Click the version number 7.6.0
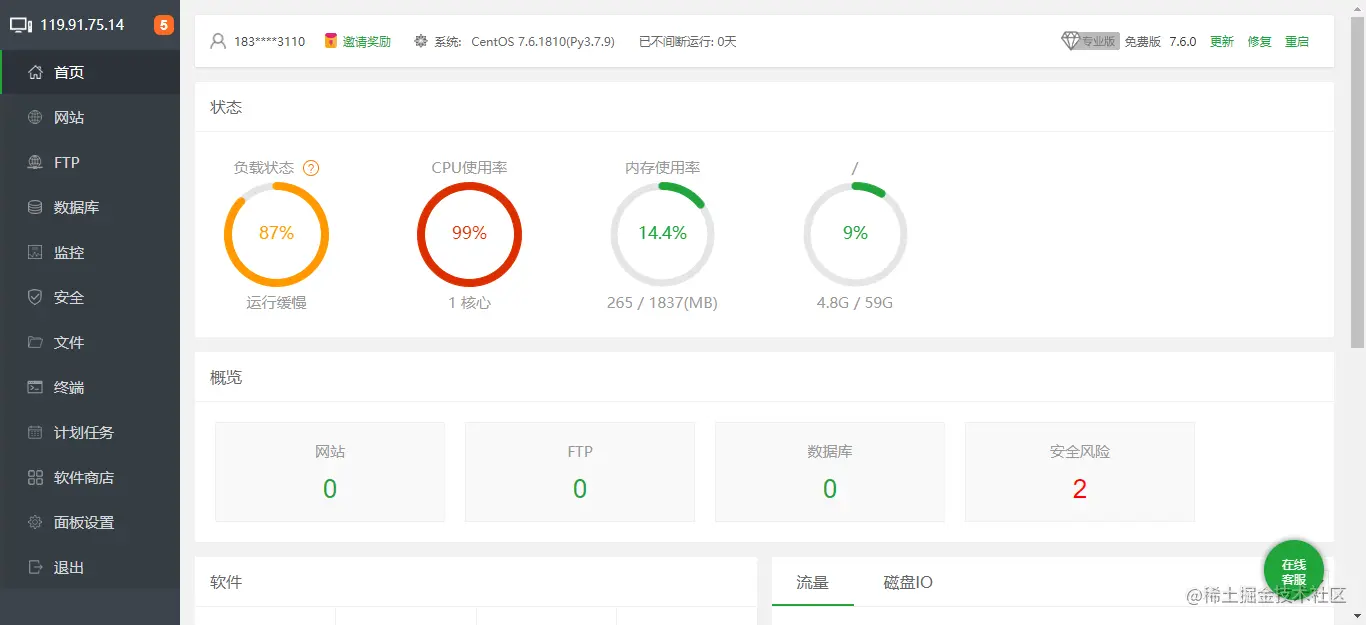This screenshot has height=625, width=1366. pyautogui.click(x=1183, y=41)
